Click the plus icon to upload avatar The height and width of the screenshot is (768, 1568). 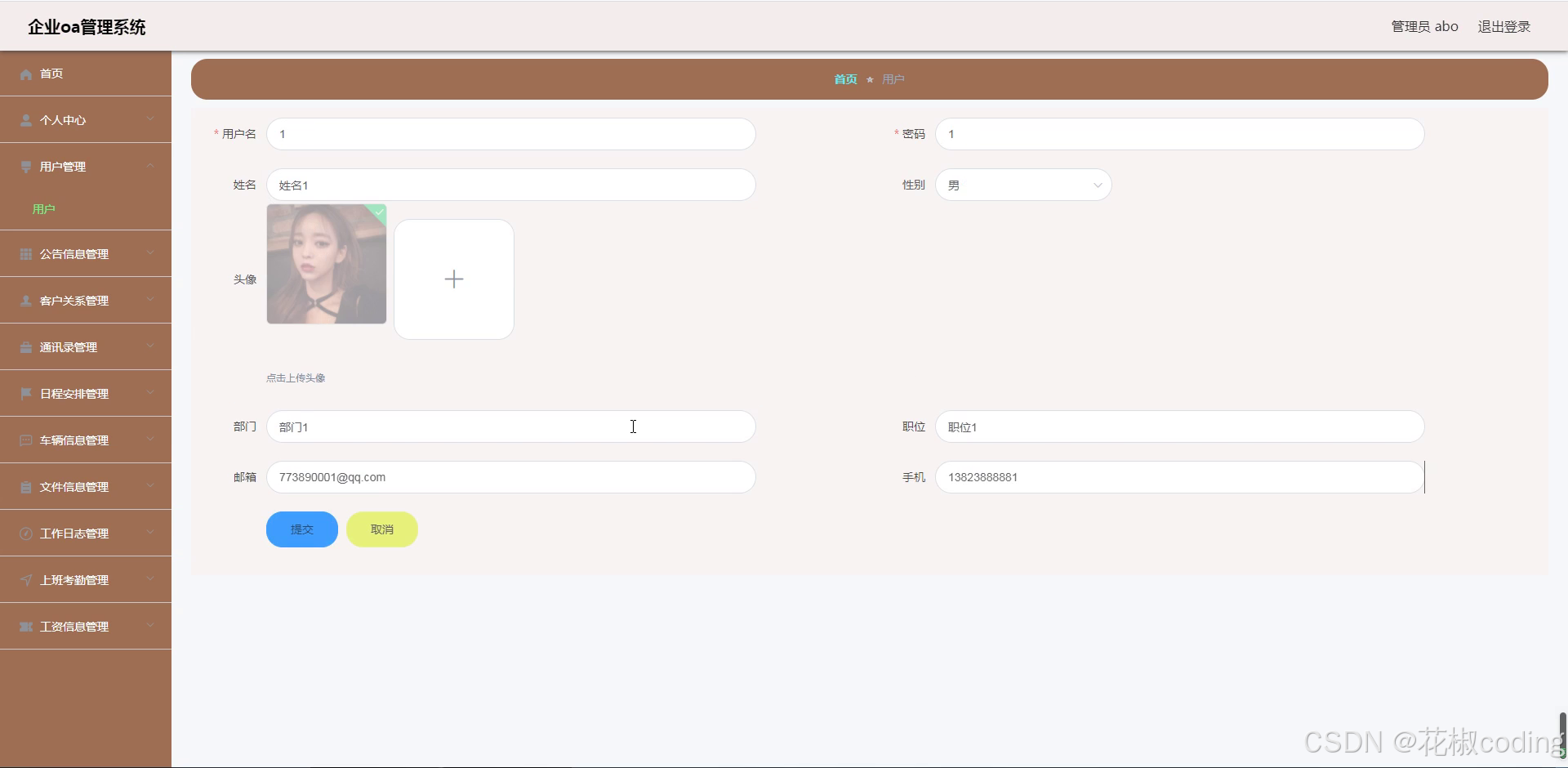[x=454, y=279]
